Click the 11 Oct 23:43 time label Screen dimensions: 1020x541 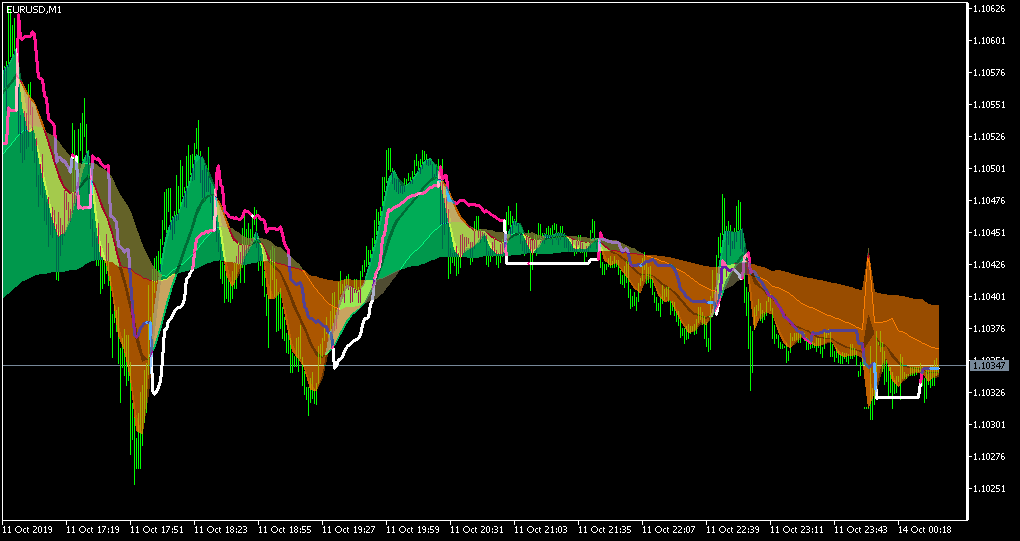click(x=861, y=529)
